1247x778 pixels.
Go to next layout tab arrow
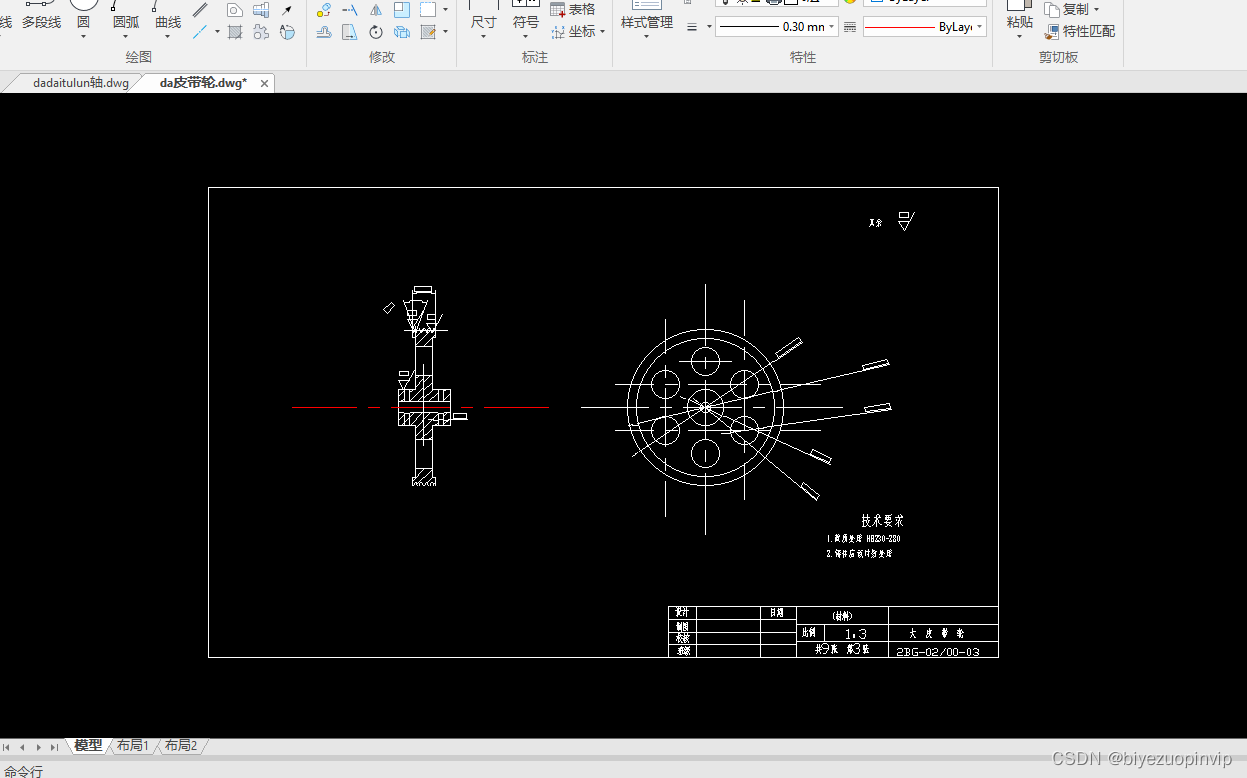coord(39,747)
